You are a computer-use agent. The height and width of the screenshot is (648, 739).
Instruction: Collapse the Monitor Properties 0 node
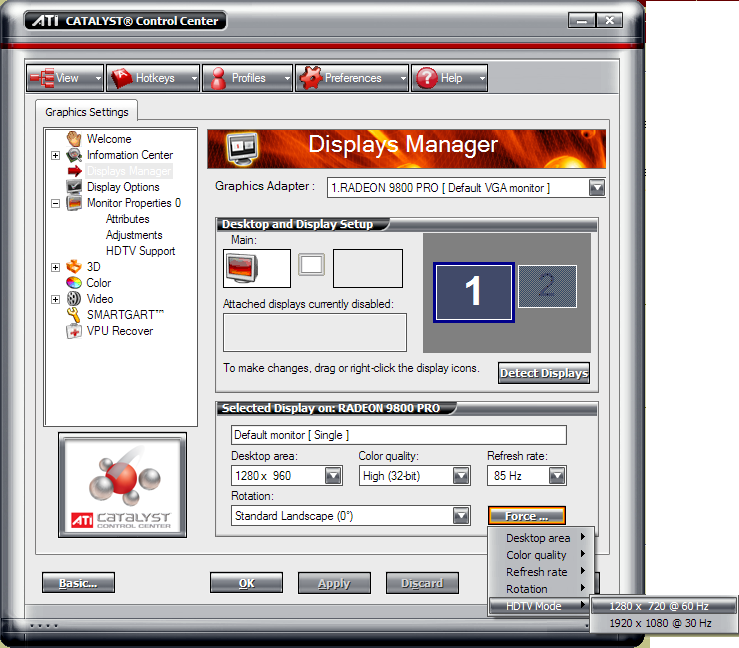56,203
